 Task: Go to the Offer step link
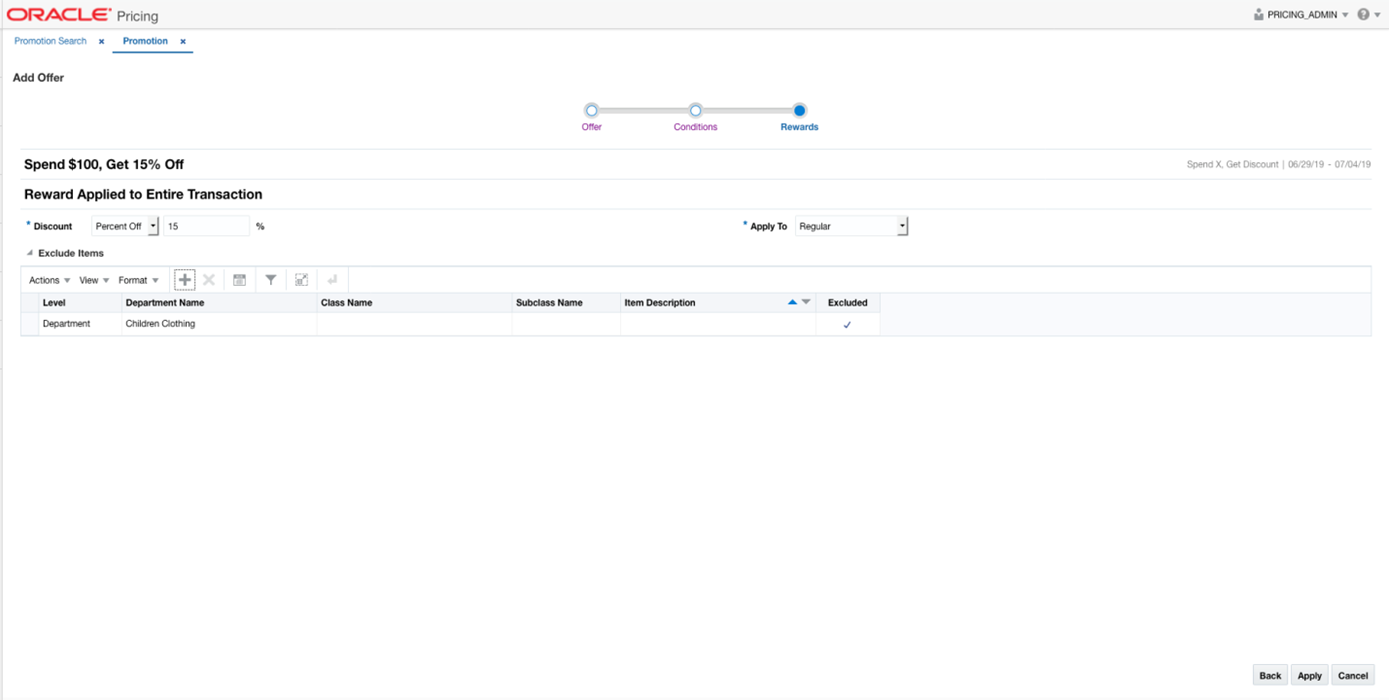pos(591,127)
